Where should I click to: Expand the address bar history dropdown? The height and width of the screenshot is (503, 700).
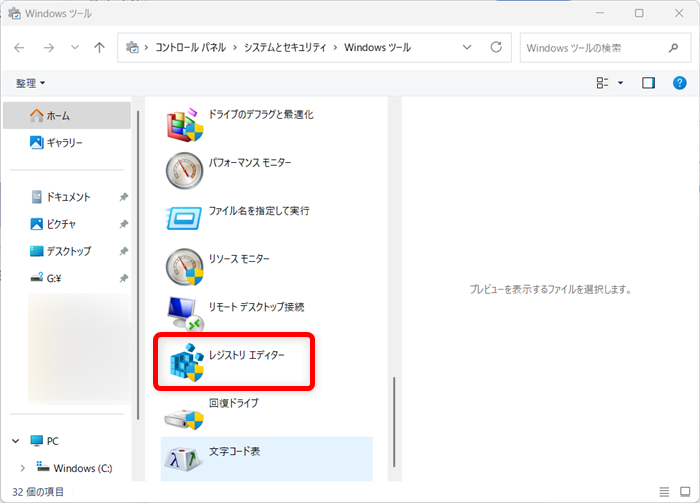467,47
